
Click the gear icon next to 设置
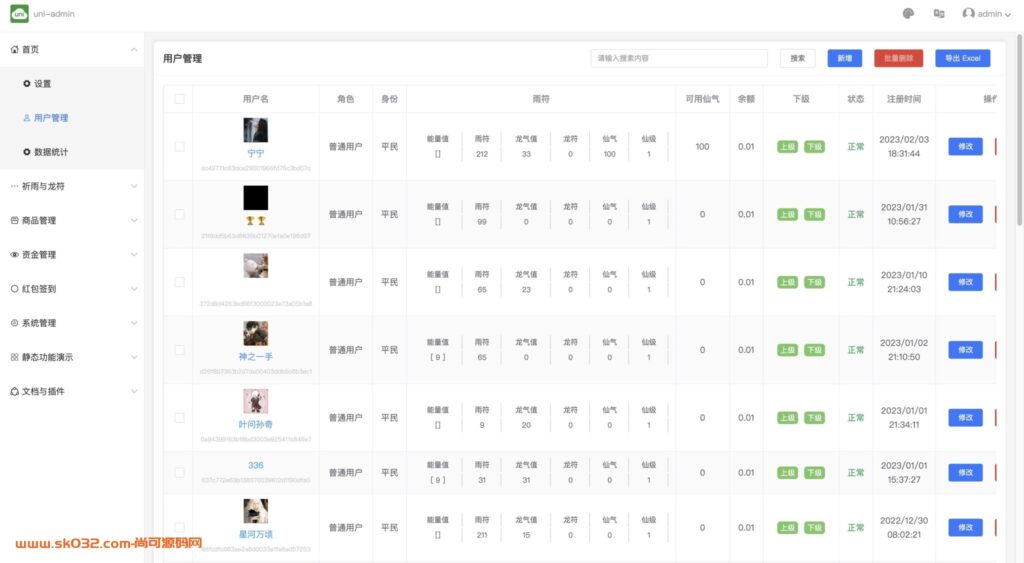click(27, 84)
